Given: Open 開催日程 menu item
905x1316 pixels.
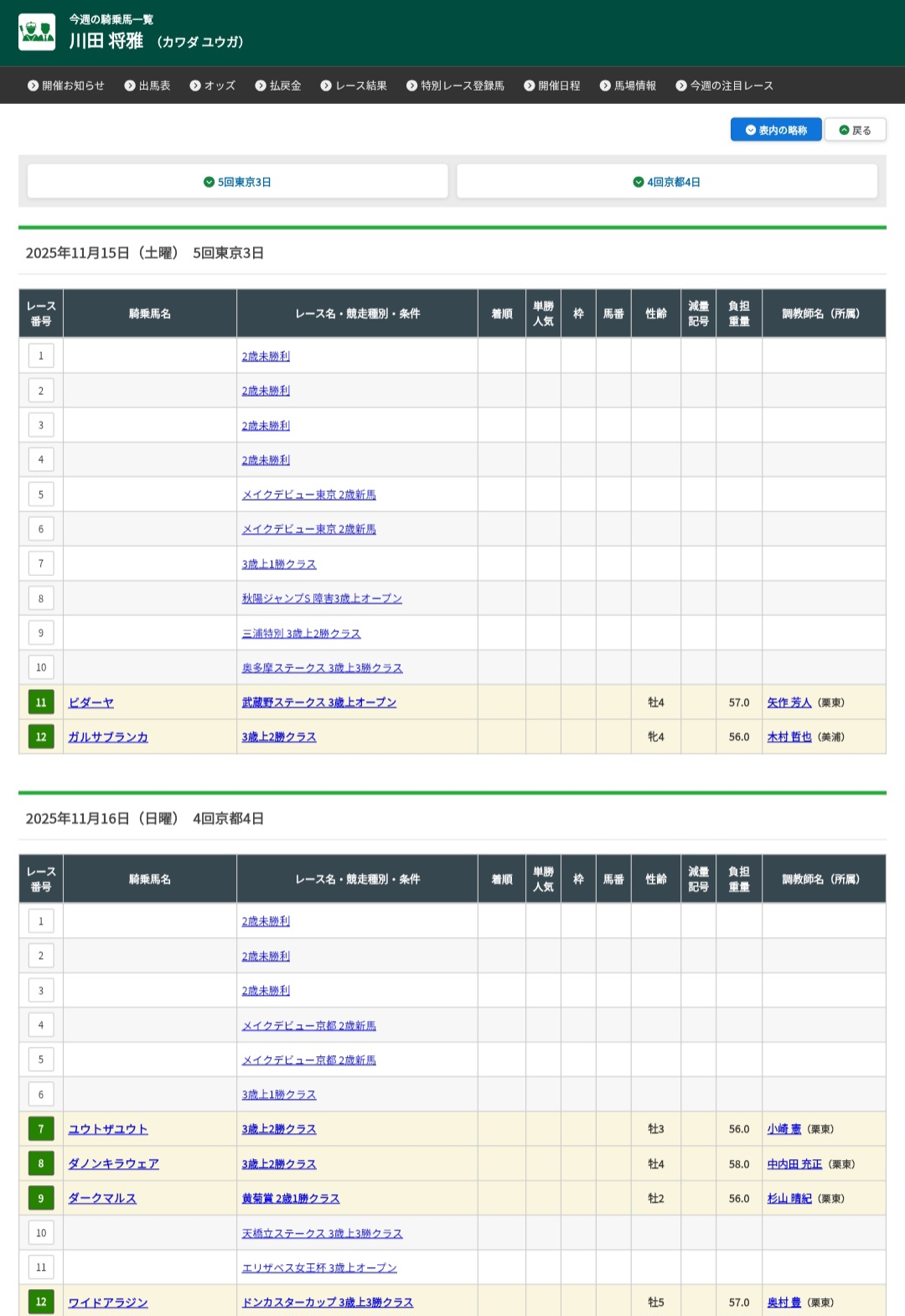Looking at the screenshot, I should click(552, 85).
